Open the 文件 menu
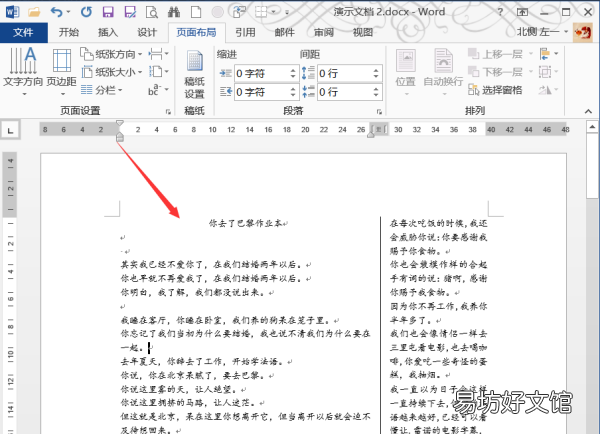 23,33
